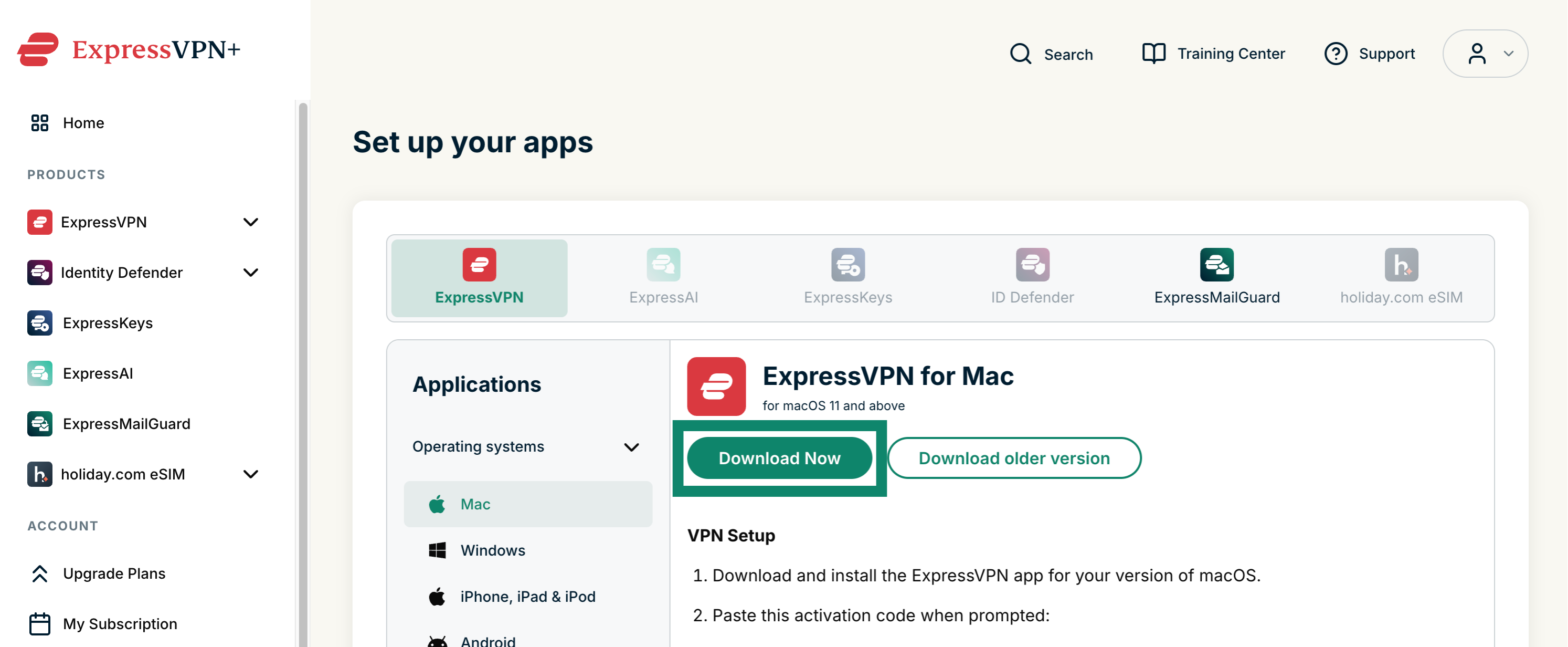Expand the holiday.com eSIM sidebar section

click(251, 474)
